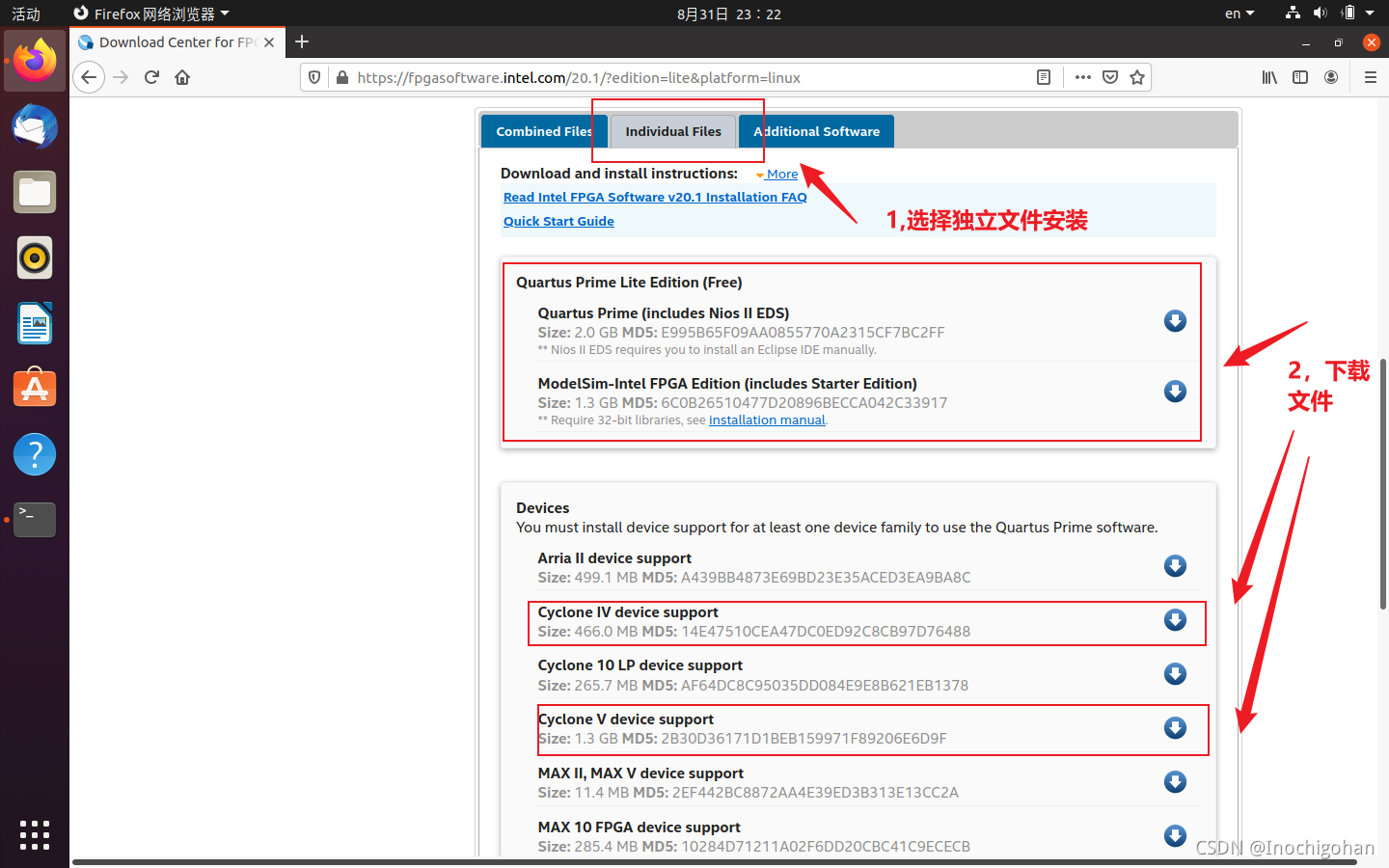Viewport: 1389px width, 868px height.
Task: Reload the current page
Action: point(151,77)
